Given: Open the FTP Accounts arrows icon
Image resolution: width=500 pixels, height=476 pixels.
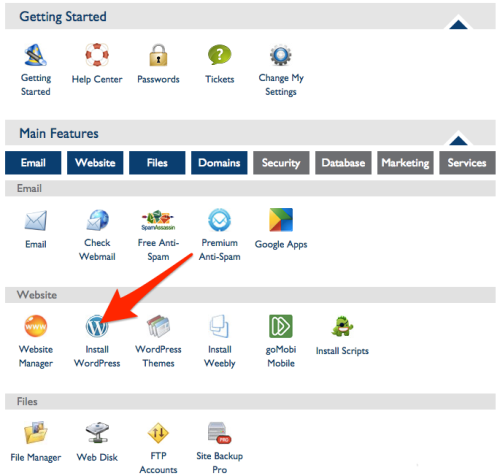Looking at the screenshot, I should point(158,433).
